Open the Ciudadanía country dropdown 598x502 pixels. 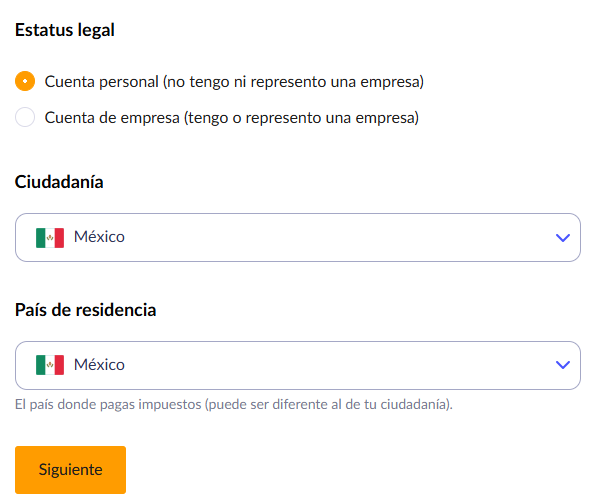[x=297, y=237]
